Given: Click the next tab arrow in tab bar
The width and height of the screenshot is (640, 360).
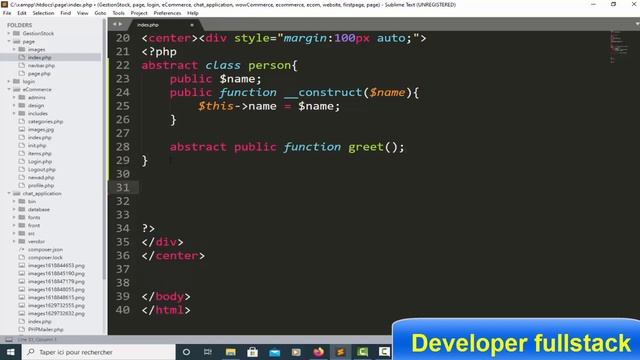Looking at the screenshot, I should [x=120, y=24].
